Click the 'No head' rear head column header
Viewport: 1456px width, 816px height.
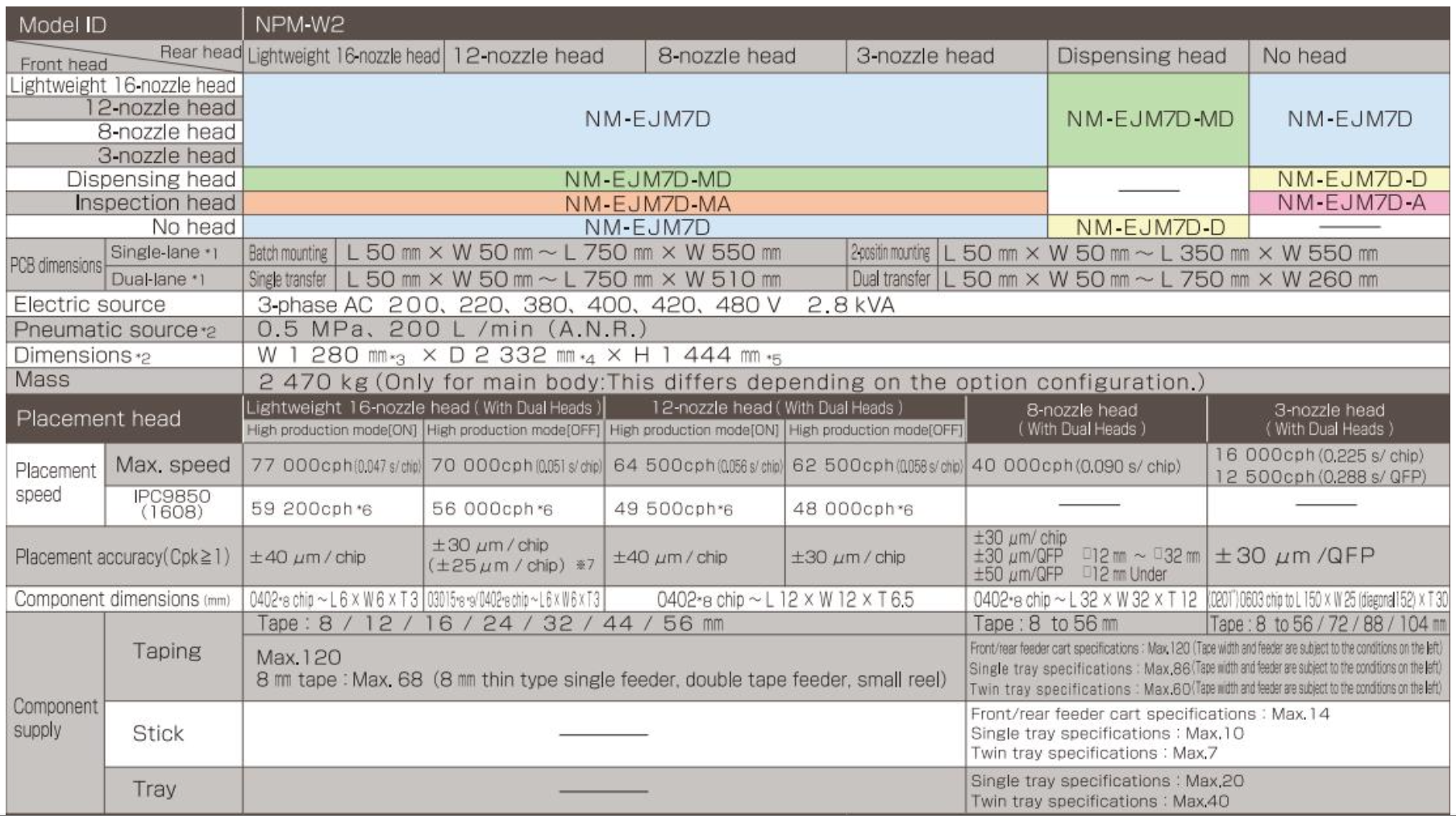1349,56
